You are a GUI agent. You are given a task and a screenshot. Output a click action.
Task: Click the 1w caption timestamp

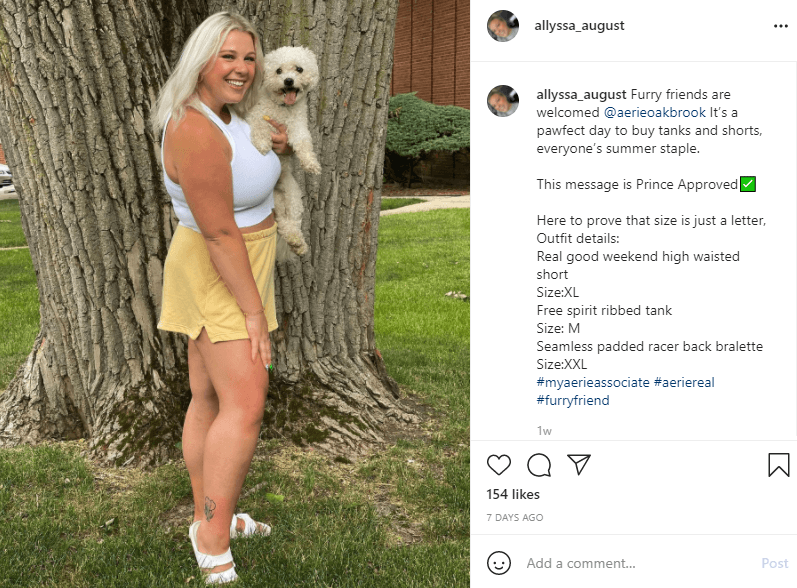(544, 431)
